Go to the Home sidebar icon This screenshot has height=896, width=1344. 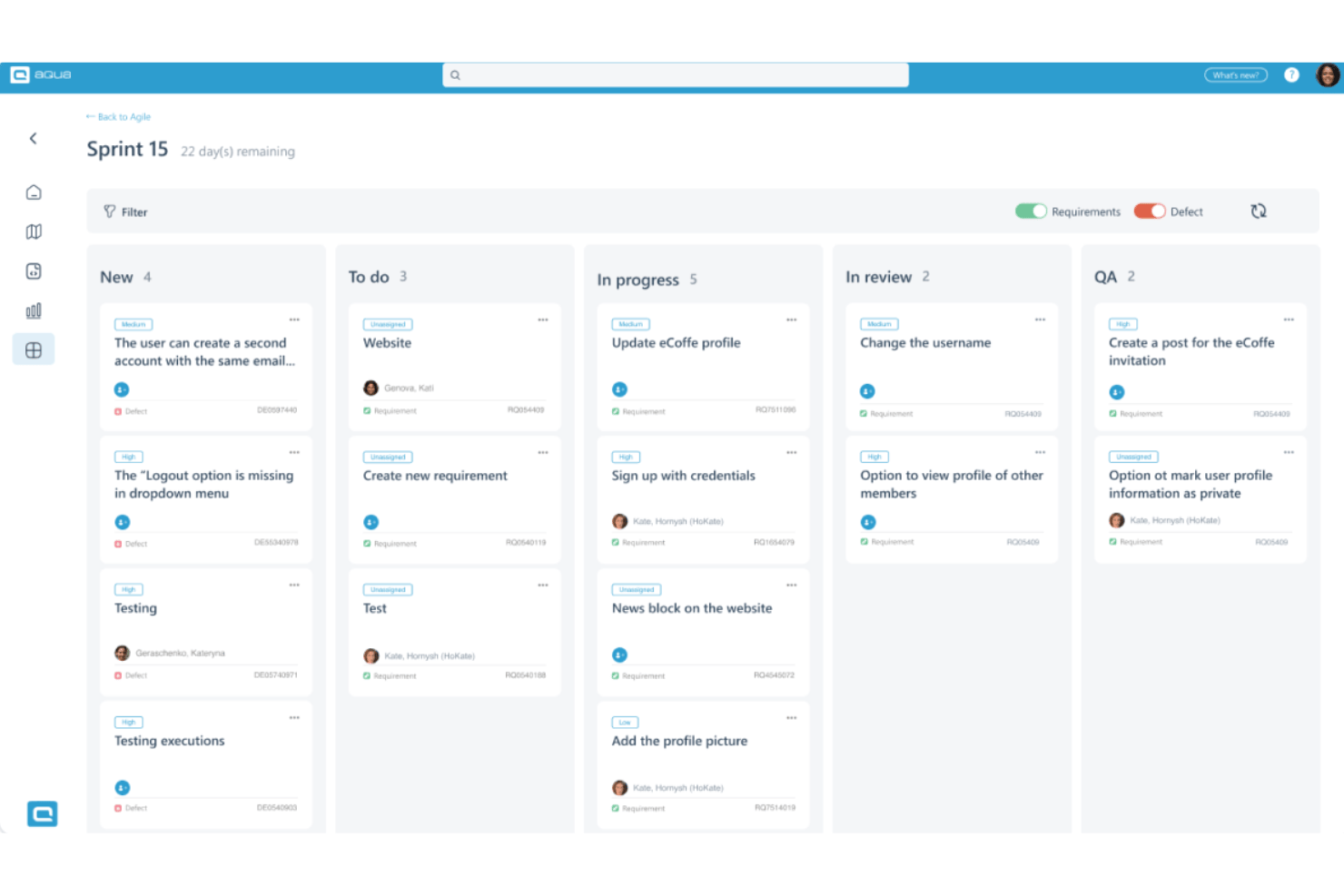pyautogui.click(x=34, y=192)
